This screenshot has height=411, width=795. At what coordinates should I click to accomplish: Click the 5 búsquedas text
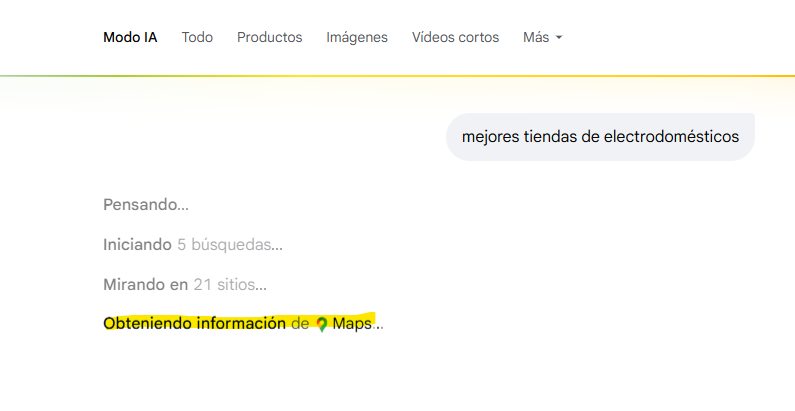click(x=229, y=245)
